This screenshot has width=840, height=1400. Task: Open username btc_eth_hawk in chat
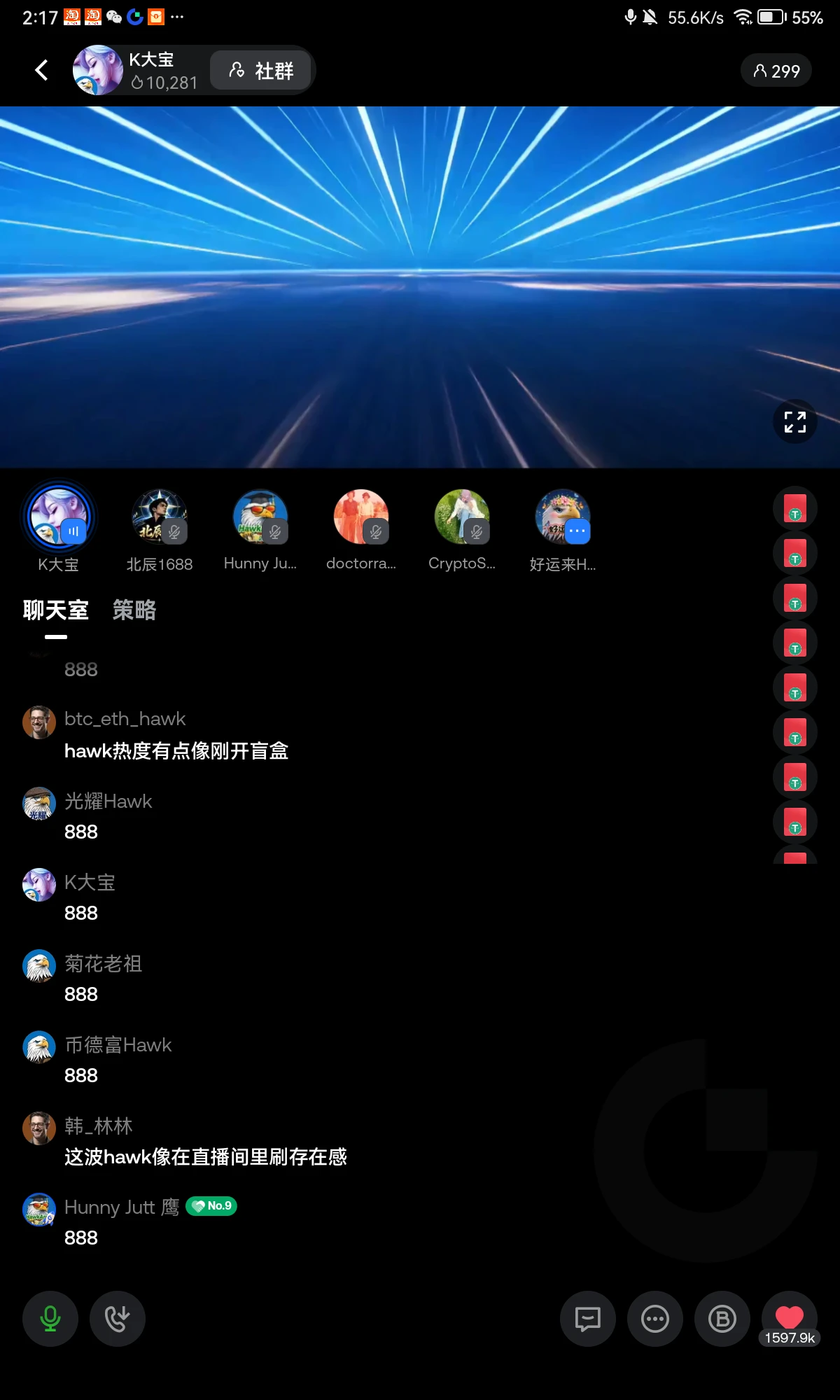(125, 719)
